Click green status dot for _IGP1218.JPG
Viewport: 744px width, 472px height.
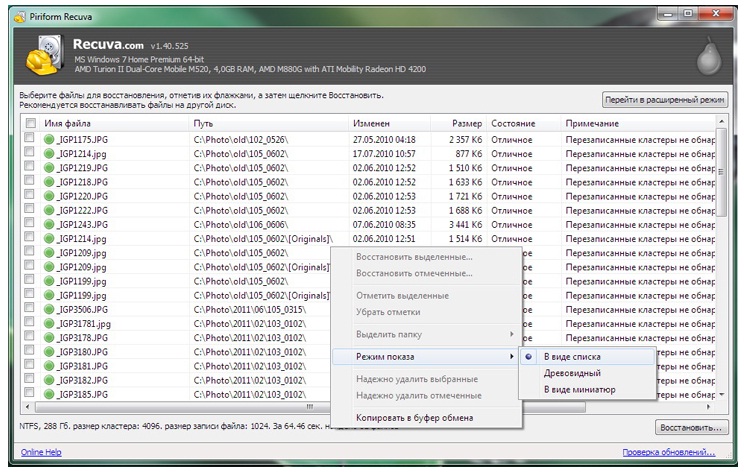coord(49,182)
